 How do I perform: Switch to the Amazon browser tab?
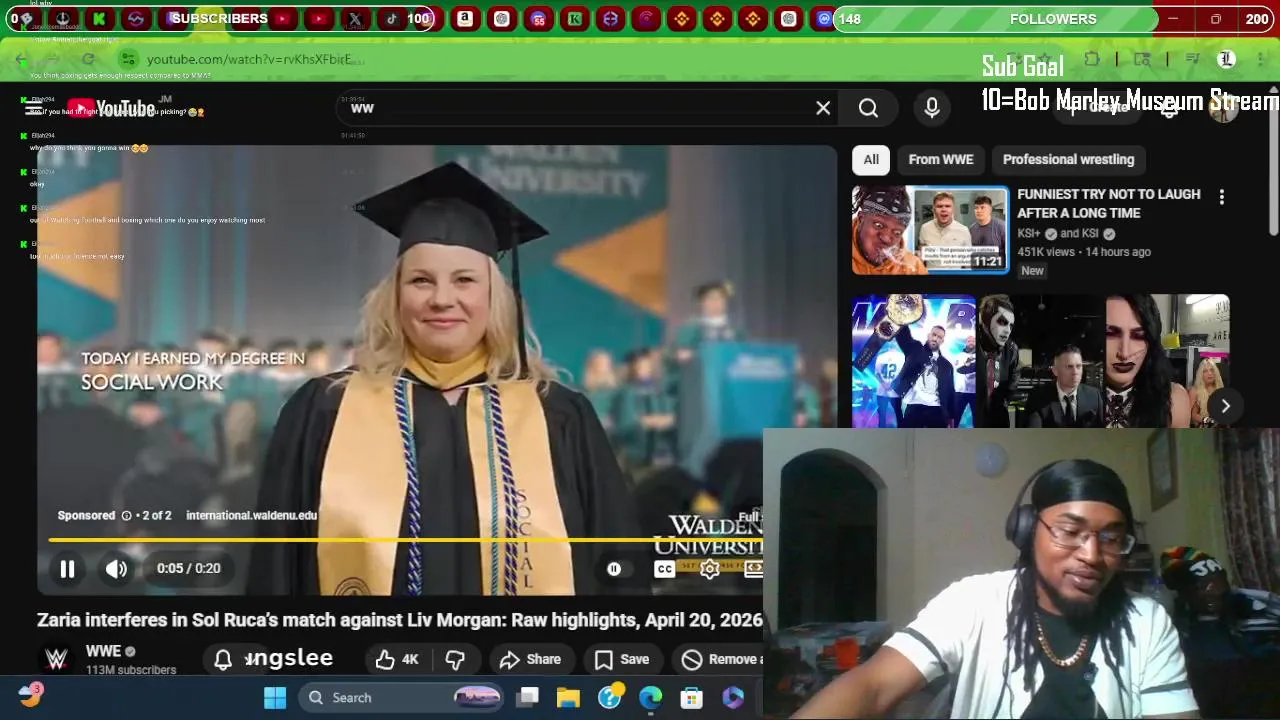(x=465, y=18)
